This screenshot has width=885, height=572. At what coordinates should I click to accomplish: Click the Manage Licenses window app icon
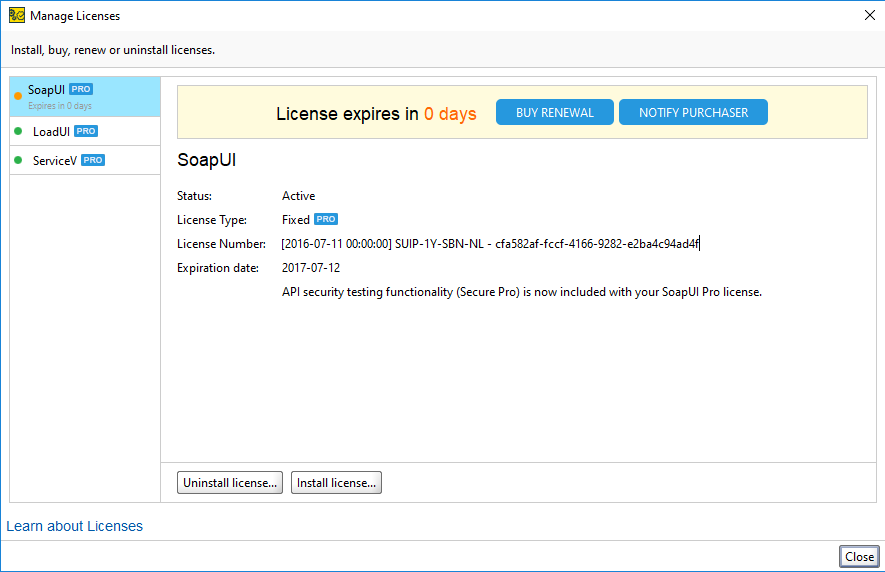click(x=17, y=15)
